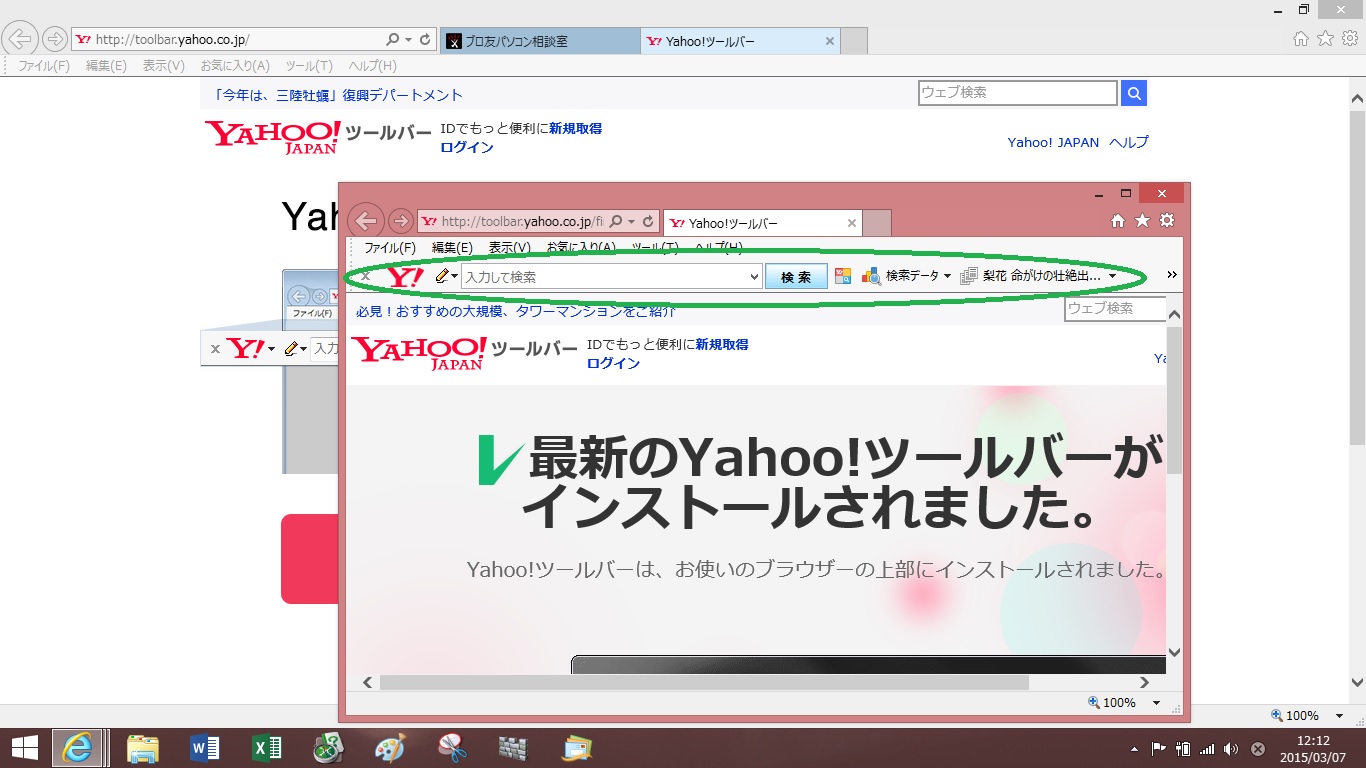Click gear icon in the red-framed window
Viewport: 1366px width, 768px height.
1167,221
